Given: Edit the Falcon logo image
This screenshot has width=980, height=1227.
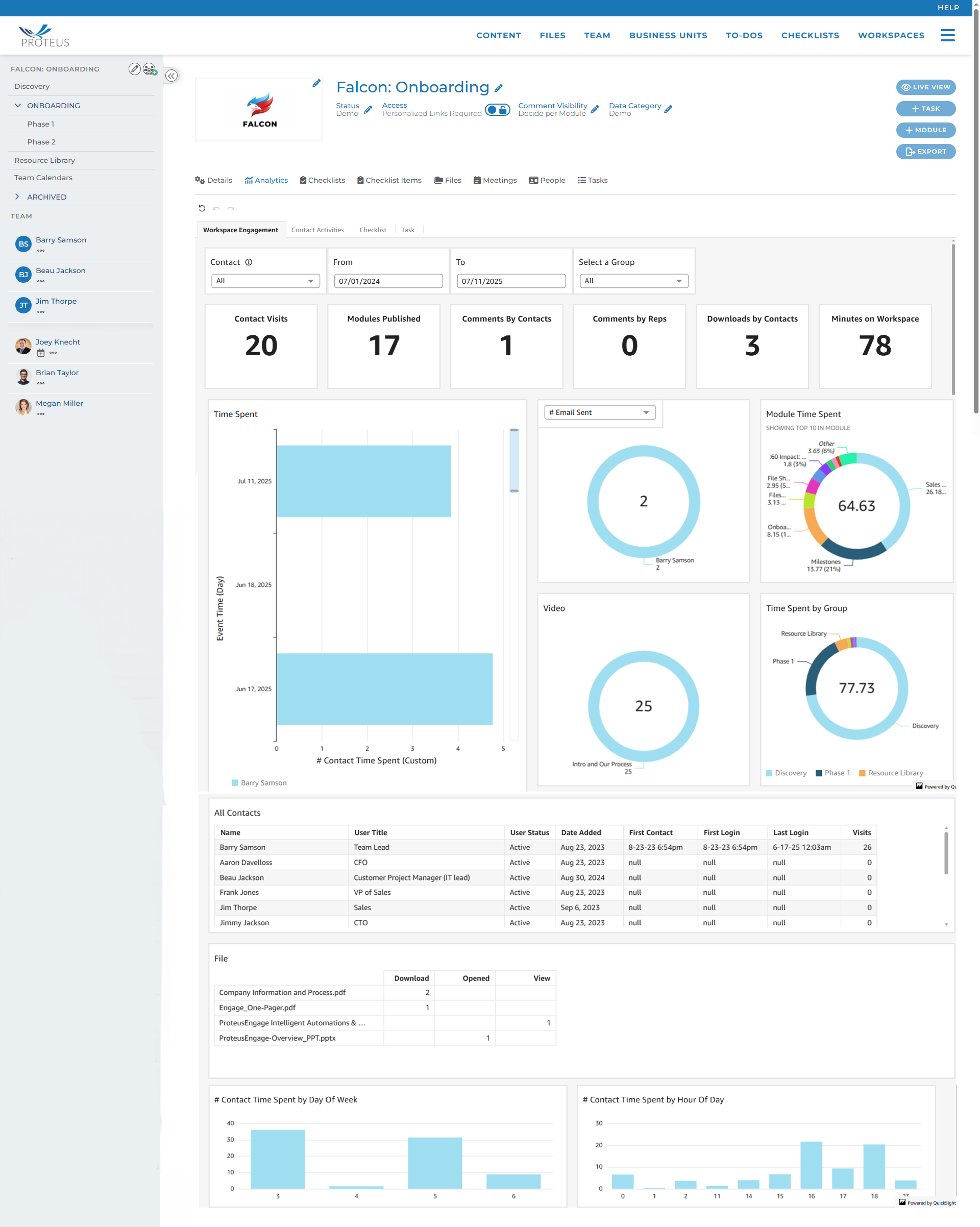Looking at the screenshot, I should pos(316,84).
